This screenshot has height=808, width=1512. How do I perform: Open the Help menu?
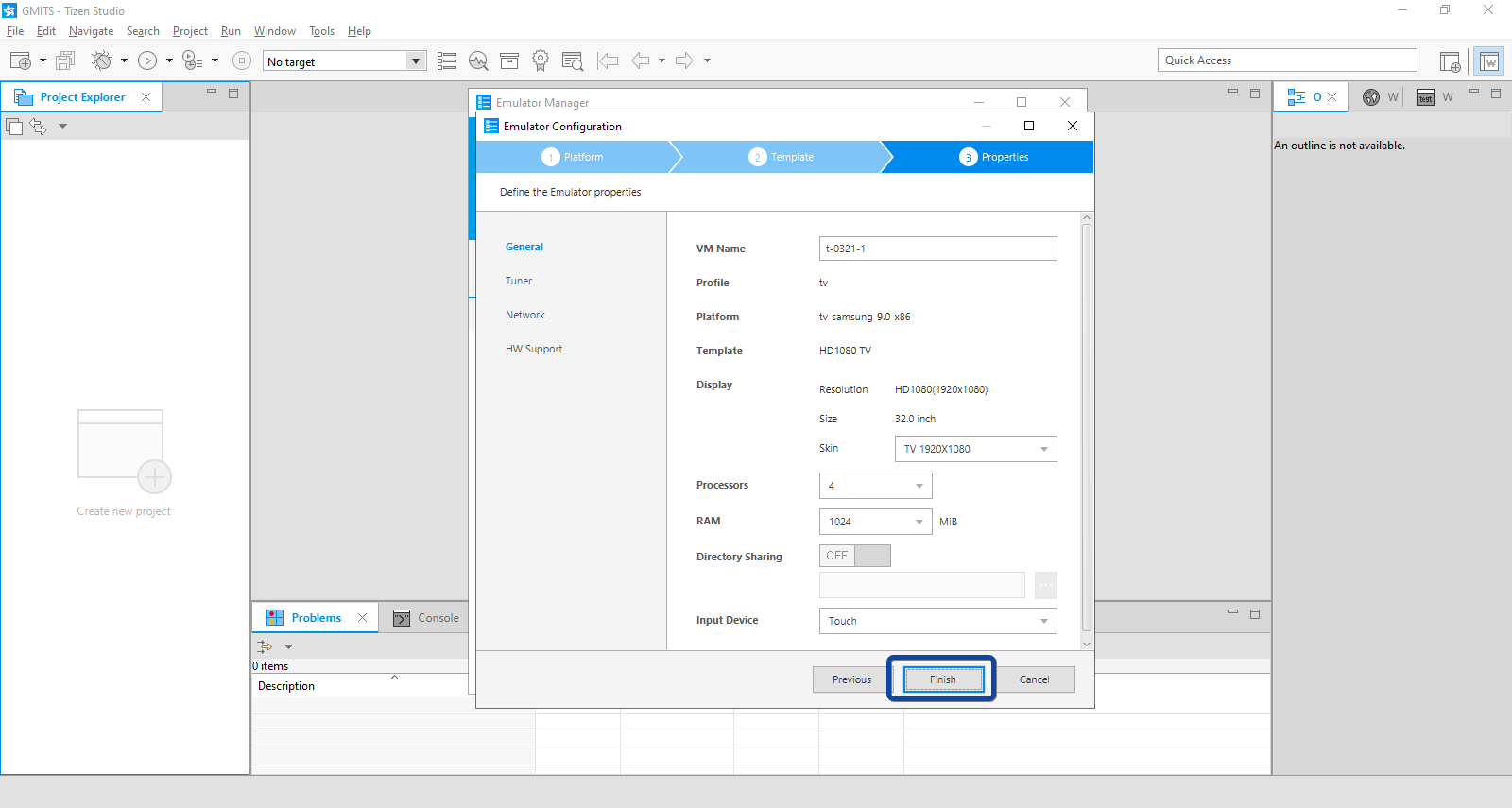359,31
